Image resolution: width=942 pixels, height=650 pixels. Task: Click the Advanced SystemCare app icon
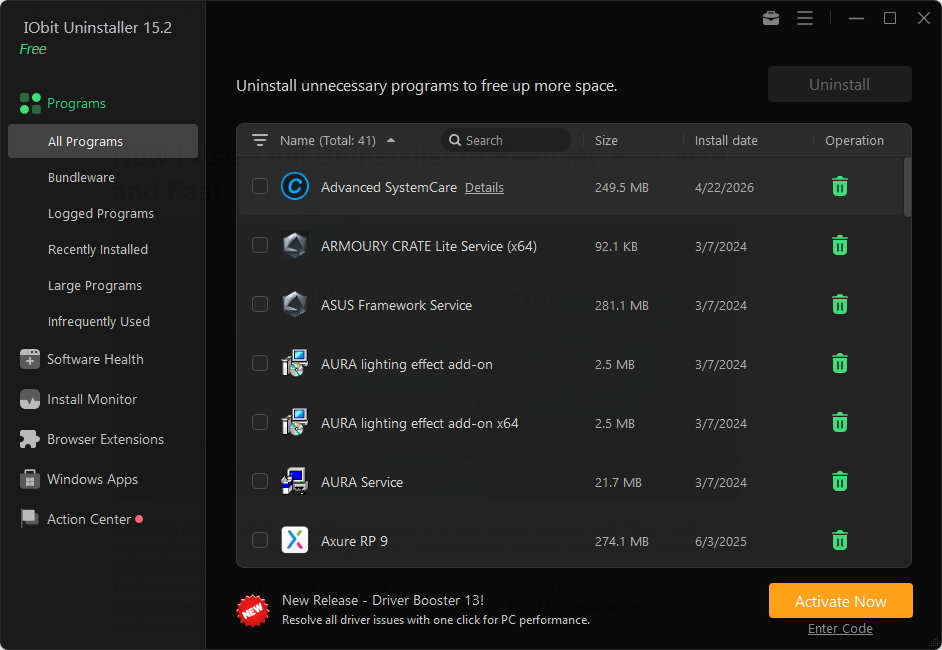click(295, 187)
